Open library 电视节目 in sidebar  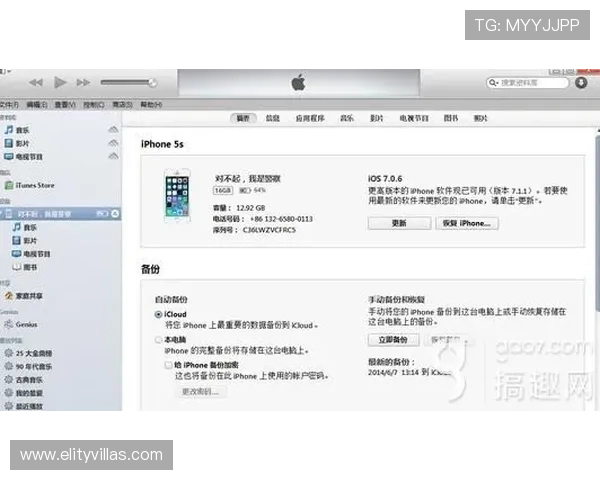click(23, 157)
